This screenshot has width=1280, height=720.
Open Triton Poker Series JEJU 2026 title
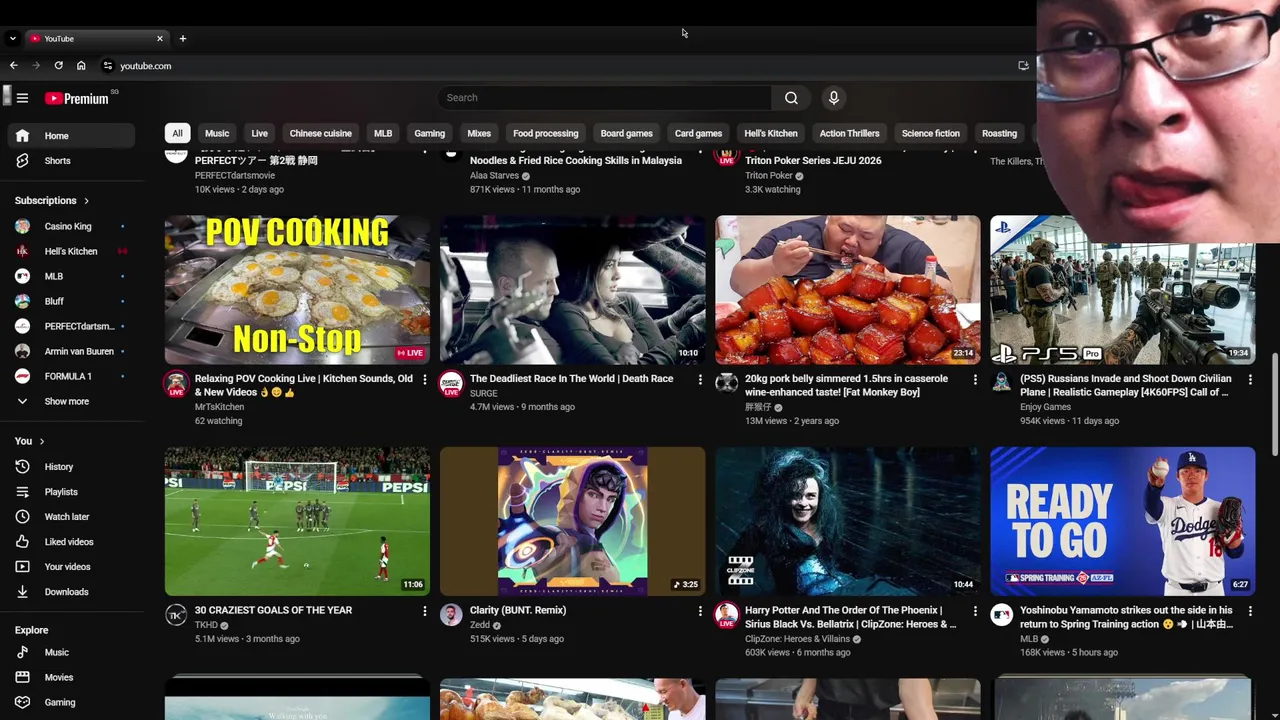coord(813,161)
